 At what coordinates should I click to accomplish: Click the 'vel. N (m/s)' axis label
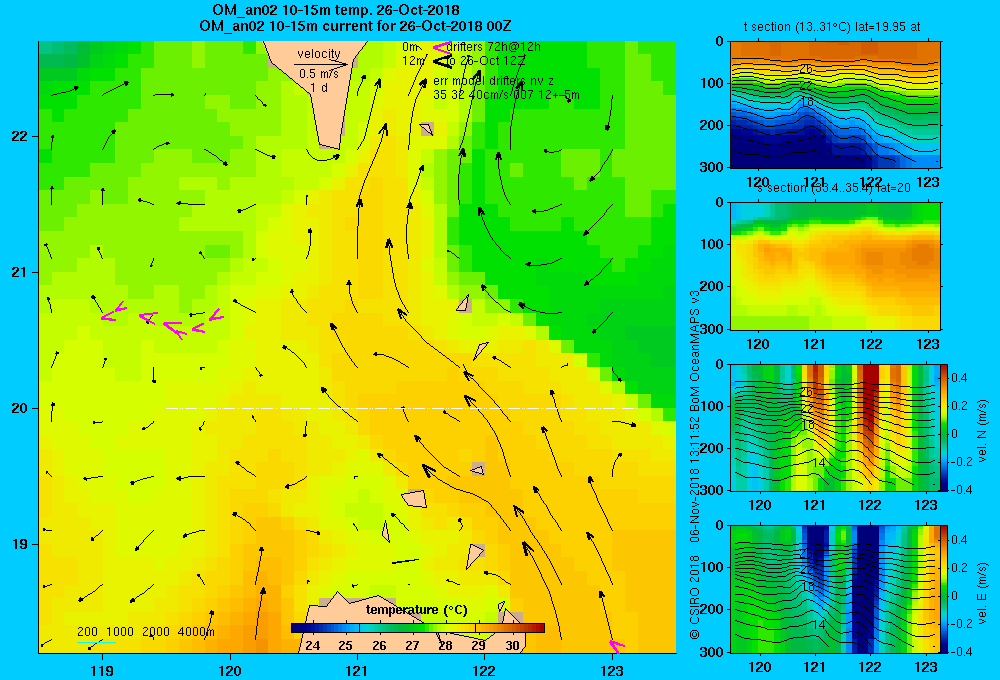coord(983,431)
